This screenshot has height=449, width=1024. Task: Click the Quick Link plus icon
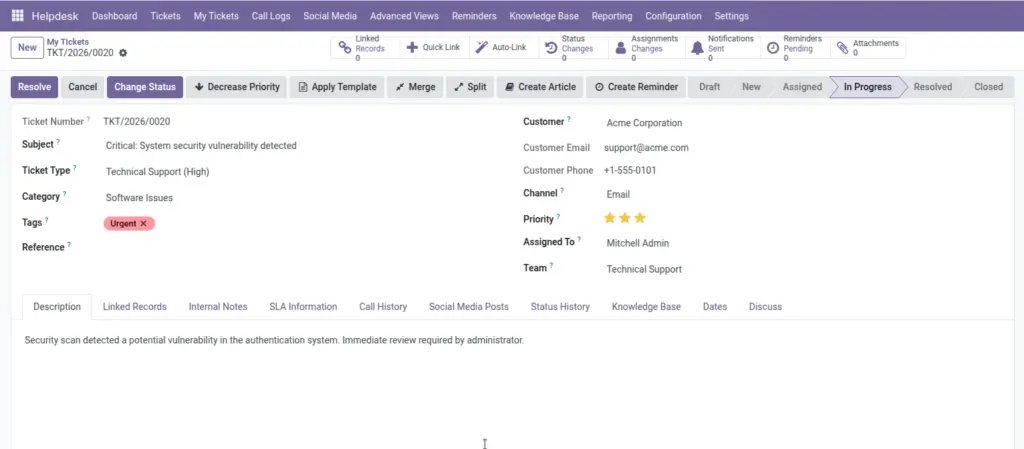412,48
